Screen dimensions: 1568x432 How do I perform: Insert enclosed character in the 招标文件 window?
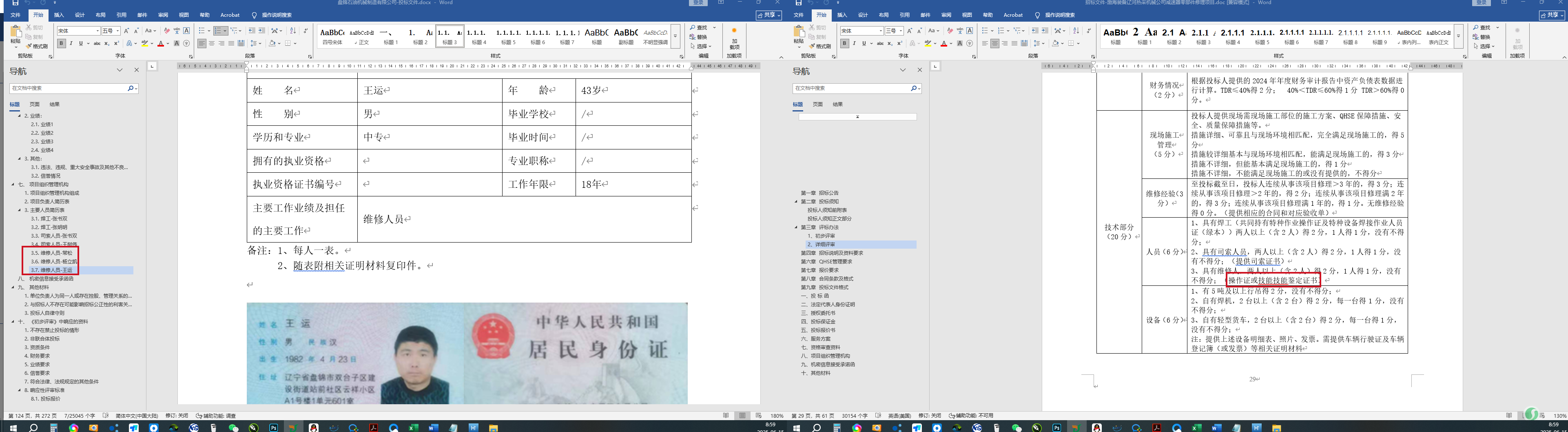click(970, 43)
